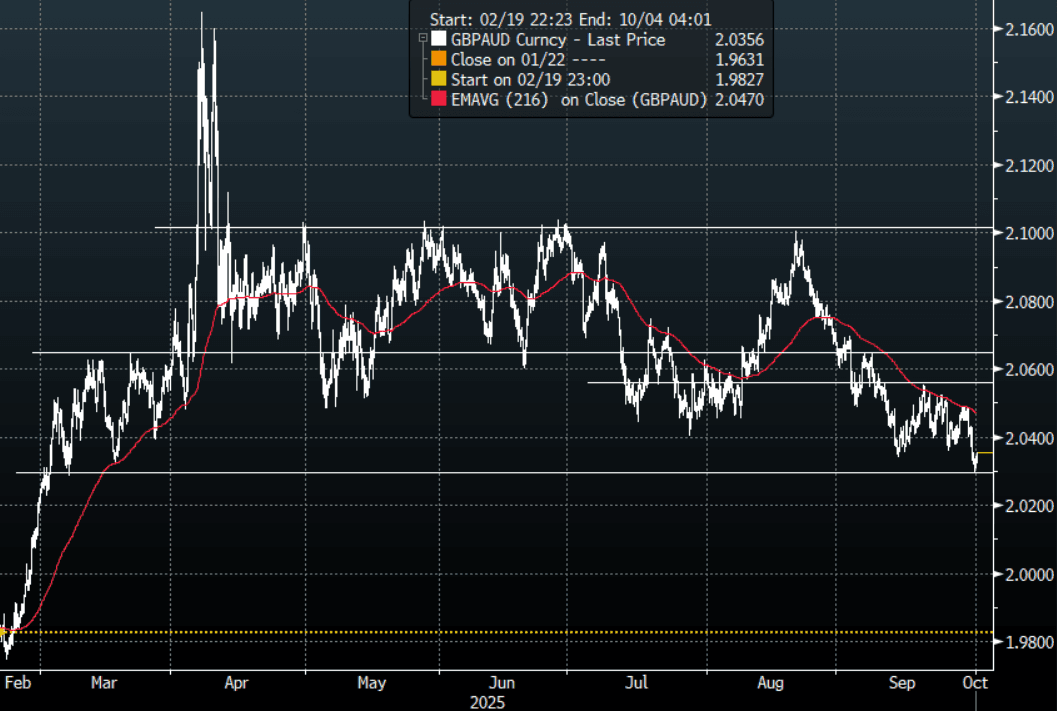Screen dimensions: 1057x711
Task: Click the orange marker at chart's left edge
Action: 3,631
